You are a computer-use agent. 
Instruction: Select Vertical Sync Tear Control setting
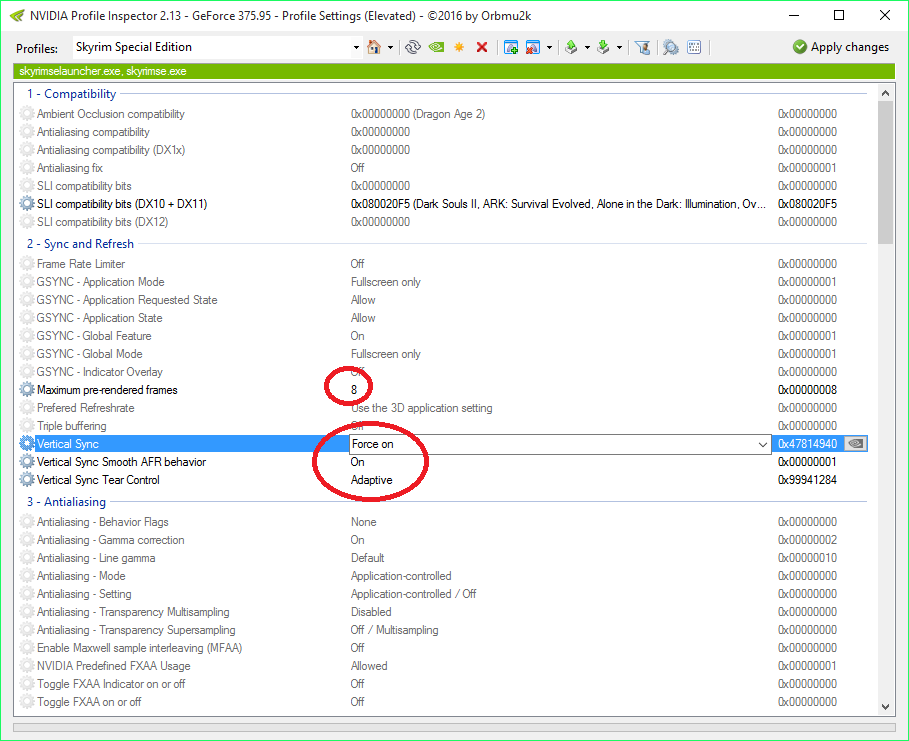[x=98, y=480]
